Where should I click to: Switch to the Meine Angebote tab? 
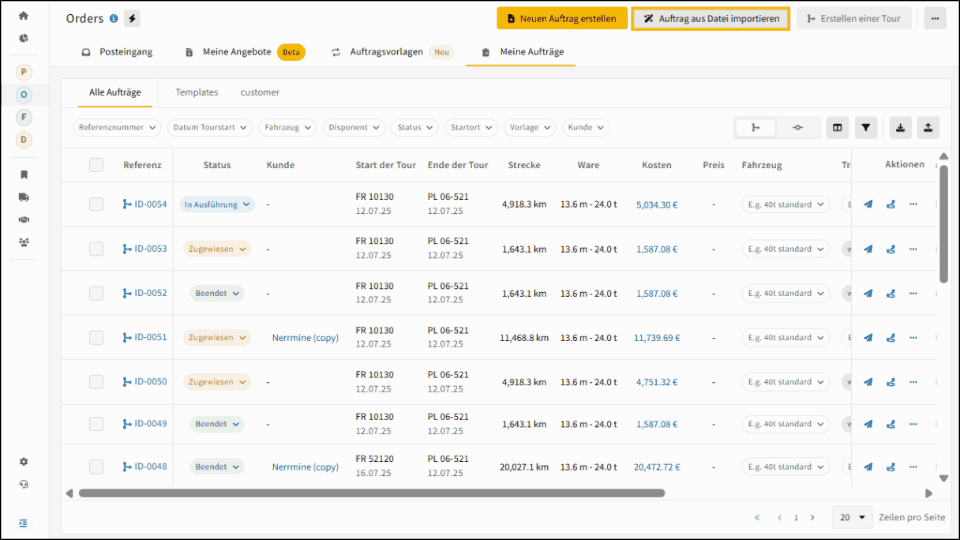click(244, 52)
